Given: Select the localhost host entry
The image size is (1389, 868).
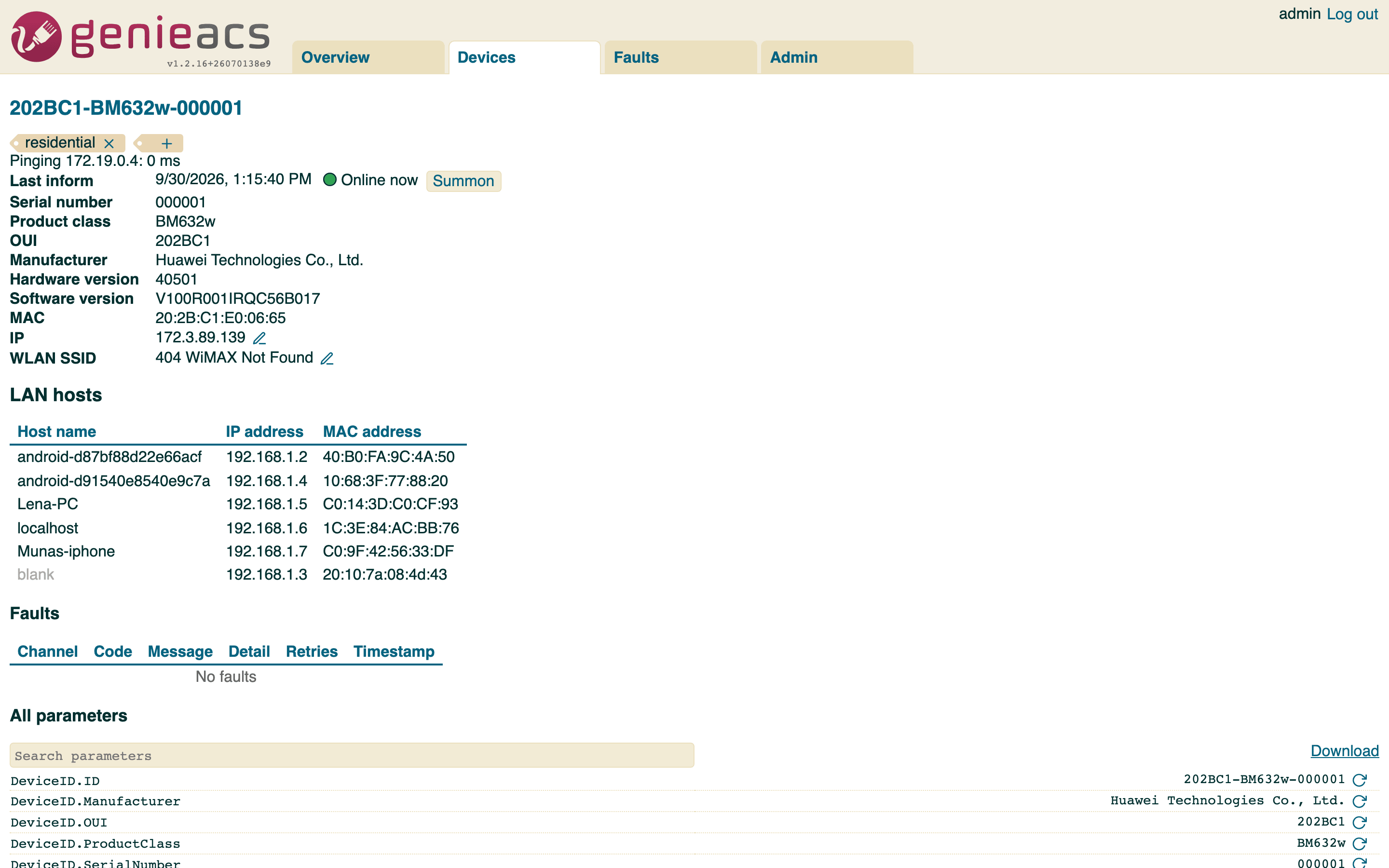Looking at the screenshot, I should (x=48, y=528).
